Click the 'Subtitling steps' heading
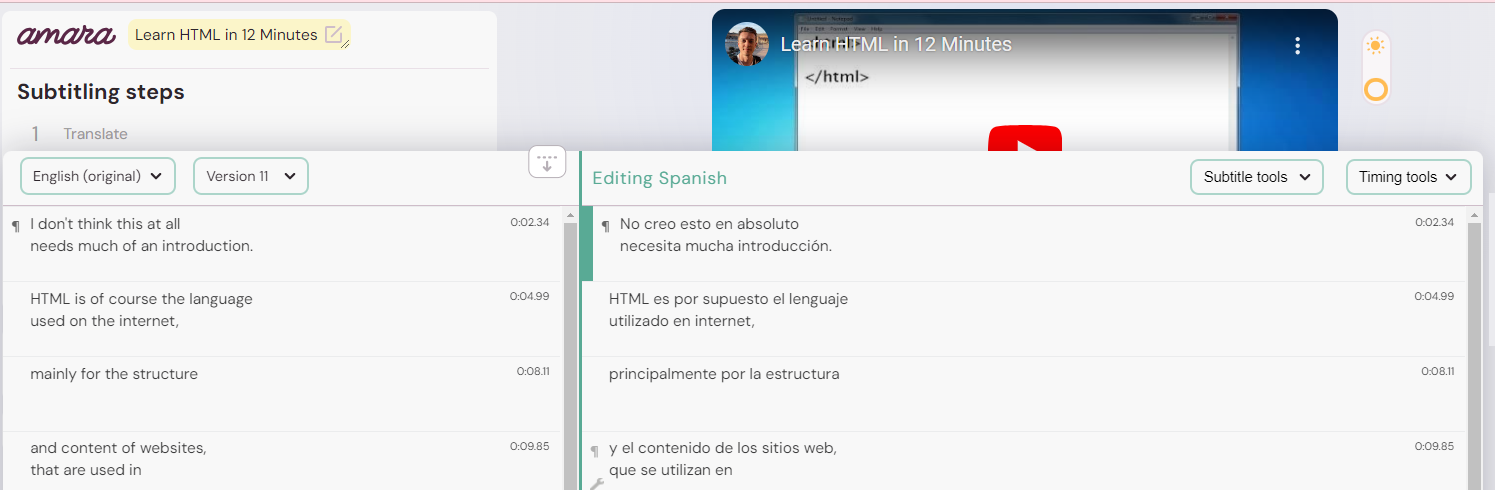Image resolution: width=1495 pixels, height=490 pixels. pos(101,92)
